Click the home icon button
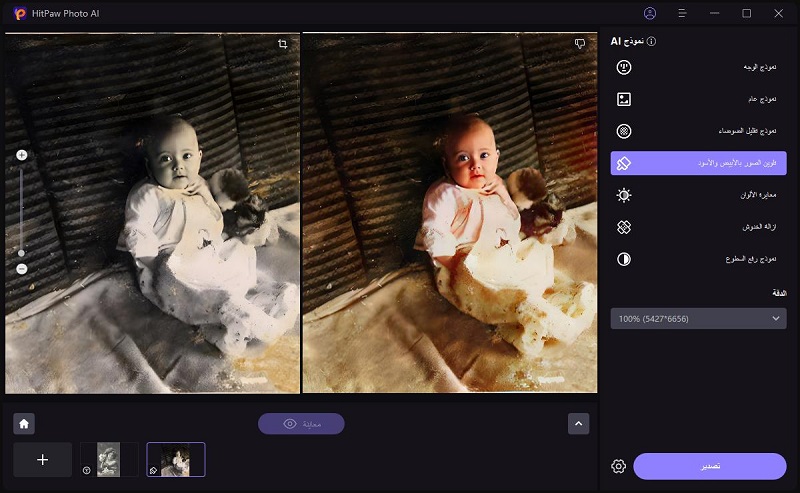The image size is (800, 493). tap(25, 424)
